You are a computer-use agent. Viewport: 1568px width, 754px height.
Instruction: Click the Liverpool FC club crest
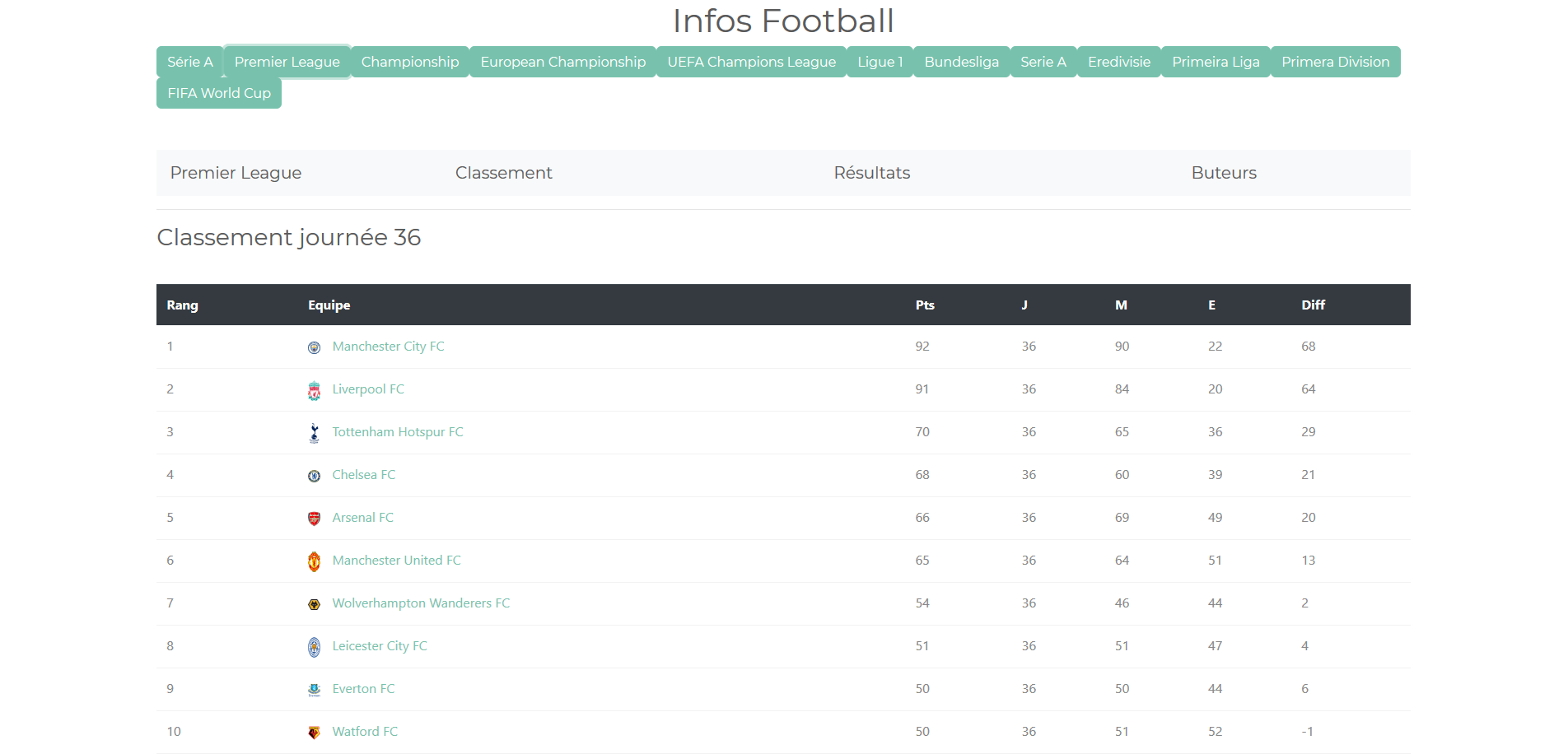315,389
